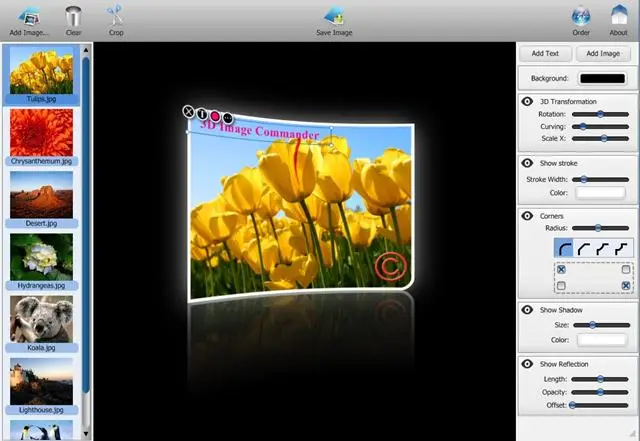Image resolution: width=640 pixels, height=441 pixels.
Task: Select the Chrysanthemum.jpg thumbnail
Action: pos(41,132)
